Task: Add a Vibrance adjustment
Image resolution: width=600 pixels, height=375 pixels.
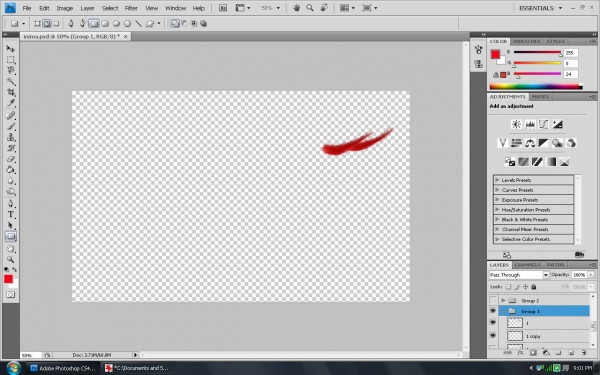Action: (x=502, y=143)
